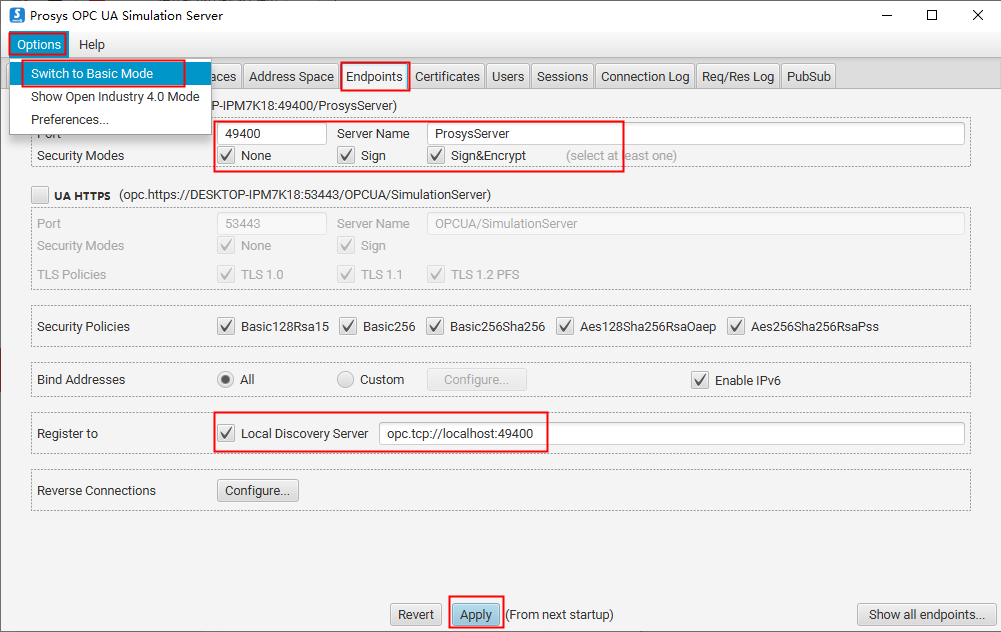
Task: Select Switch to Basic Mode
Action: pos(92,74)
